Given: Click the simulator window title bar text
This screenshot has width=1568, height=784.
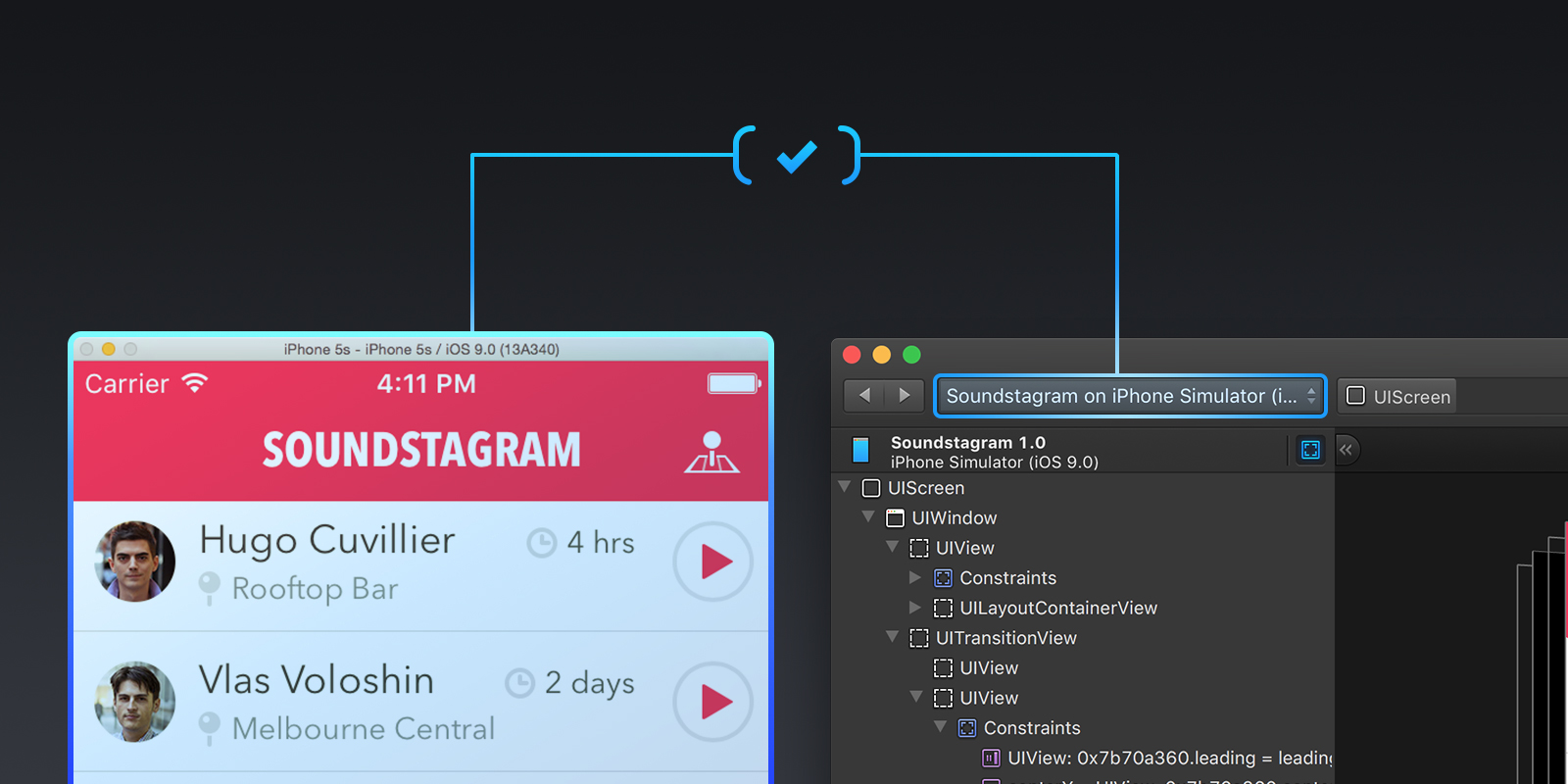Looking at the screenshot, I should [421, 350].
